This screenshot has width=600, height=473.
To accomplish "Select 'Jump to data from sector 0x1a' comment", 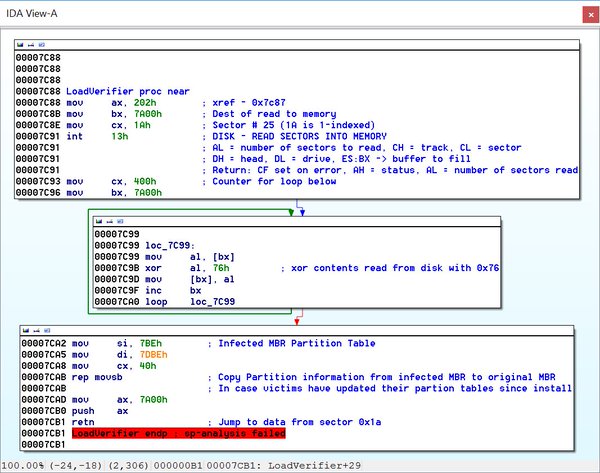I will point(300,422).
